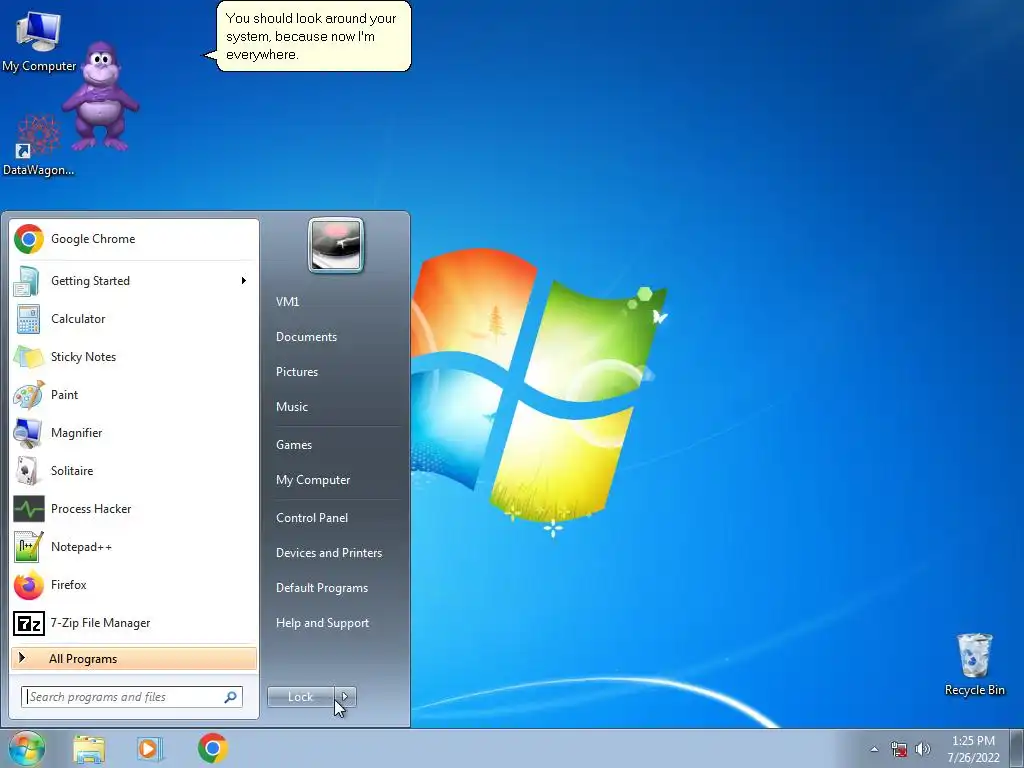Open Windows Explorer from the taskbar
Image resolution: width=1024 pixels, height=768 pixels.
89,749
